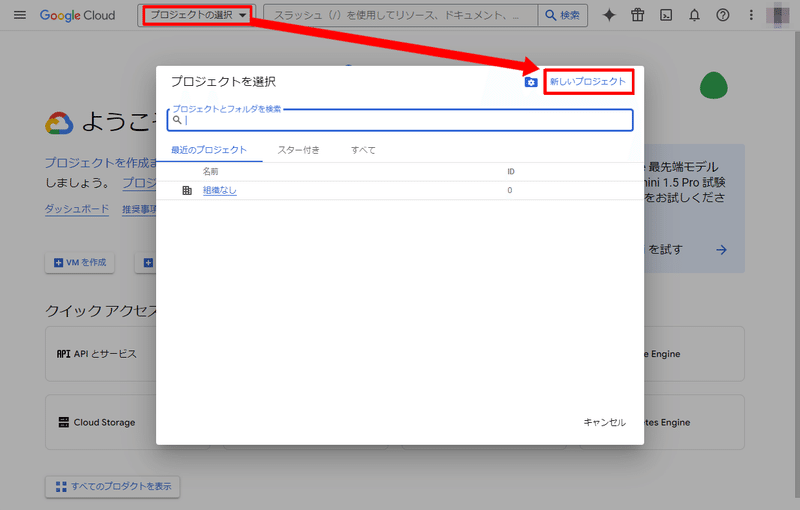Open the help question mark icon
The image size is (800, 510).
coord(722,15)
